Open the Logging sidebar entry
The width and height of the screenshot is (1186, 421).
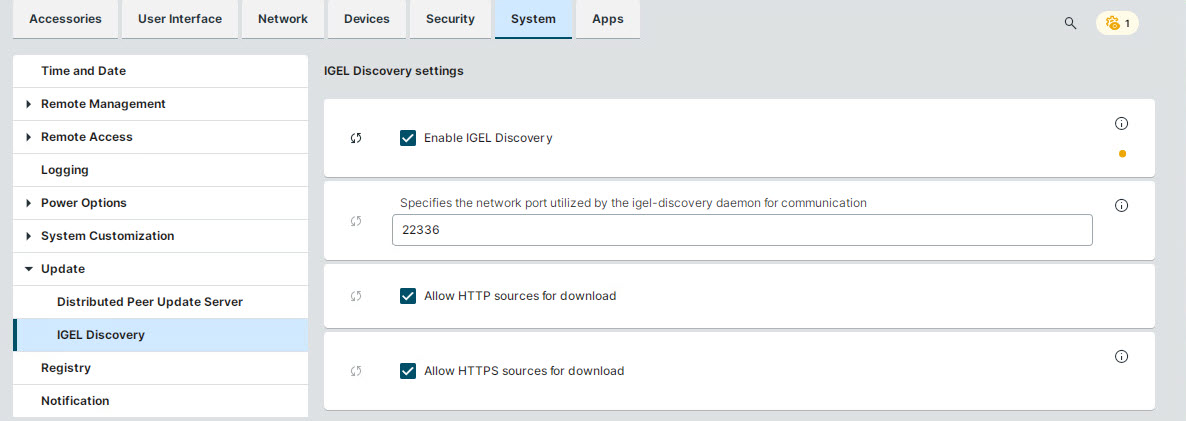(x=160, y=170)
